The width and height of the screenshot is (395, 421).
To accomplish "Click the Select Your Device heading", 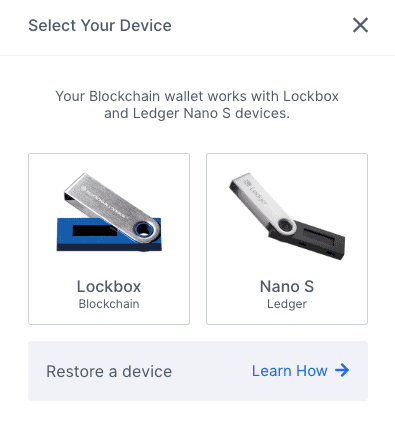I will coord(100,26).
